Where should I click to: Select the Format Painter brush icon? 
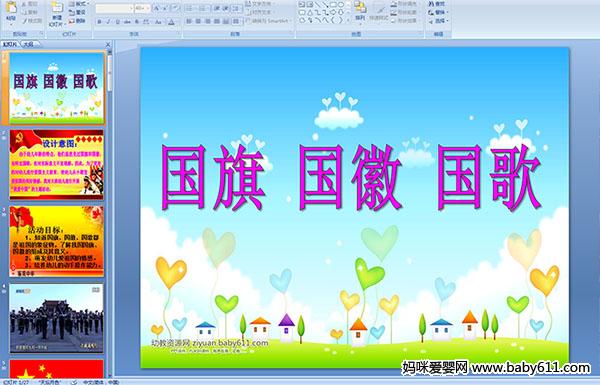click(x=25, y=21)
